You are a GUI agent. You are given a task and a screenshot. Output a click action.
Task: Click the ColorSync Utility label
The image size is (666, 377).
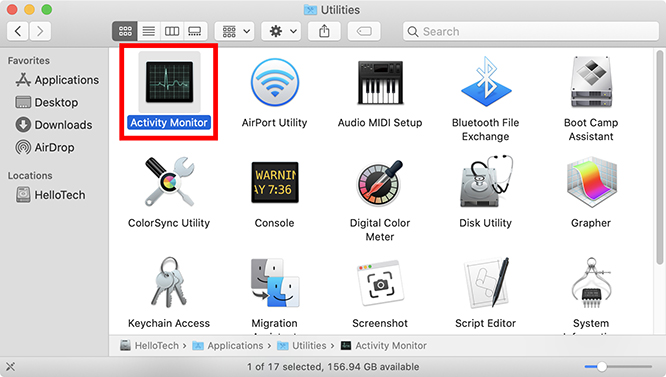point(169,223)
